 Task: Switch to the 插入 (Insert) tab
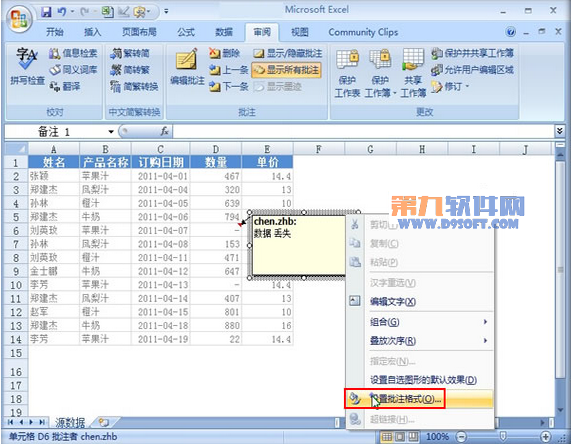pos(93,32)
